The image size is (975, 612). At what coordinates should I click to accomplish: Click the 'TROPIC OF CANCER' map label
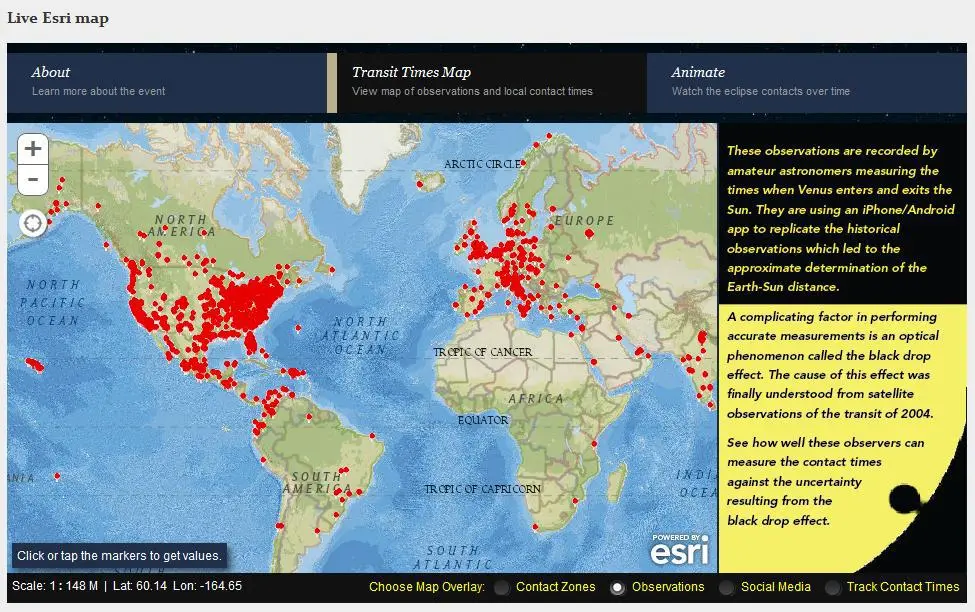[483, 352]
